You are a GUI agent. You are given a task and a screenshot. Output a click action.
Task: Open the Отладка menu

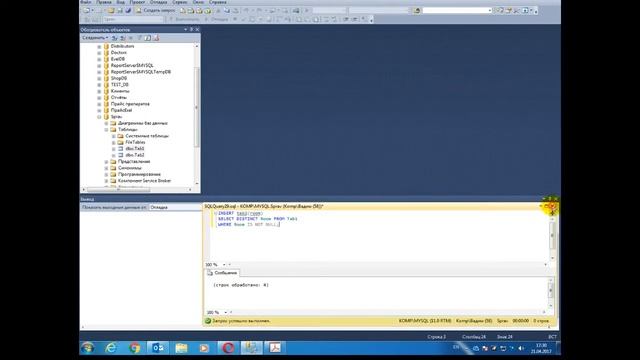pos(158,2)
